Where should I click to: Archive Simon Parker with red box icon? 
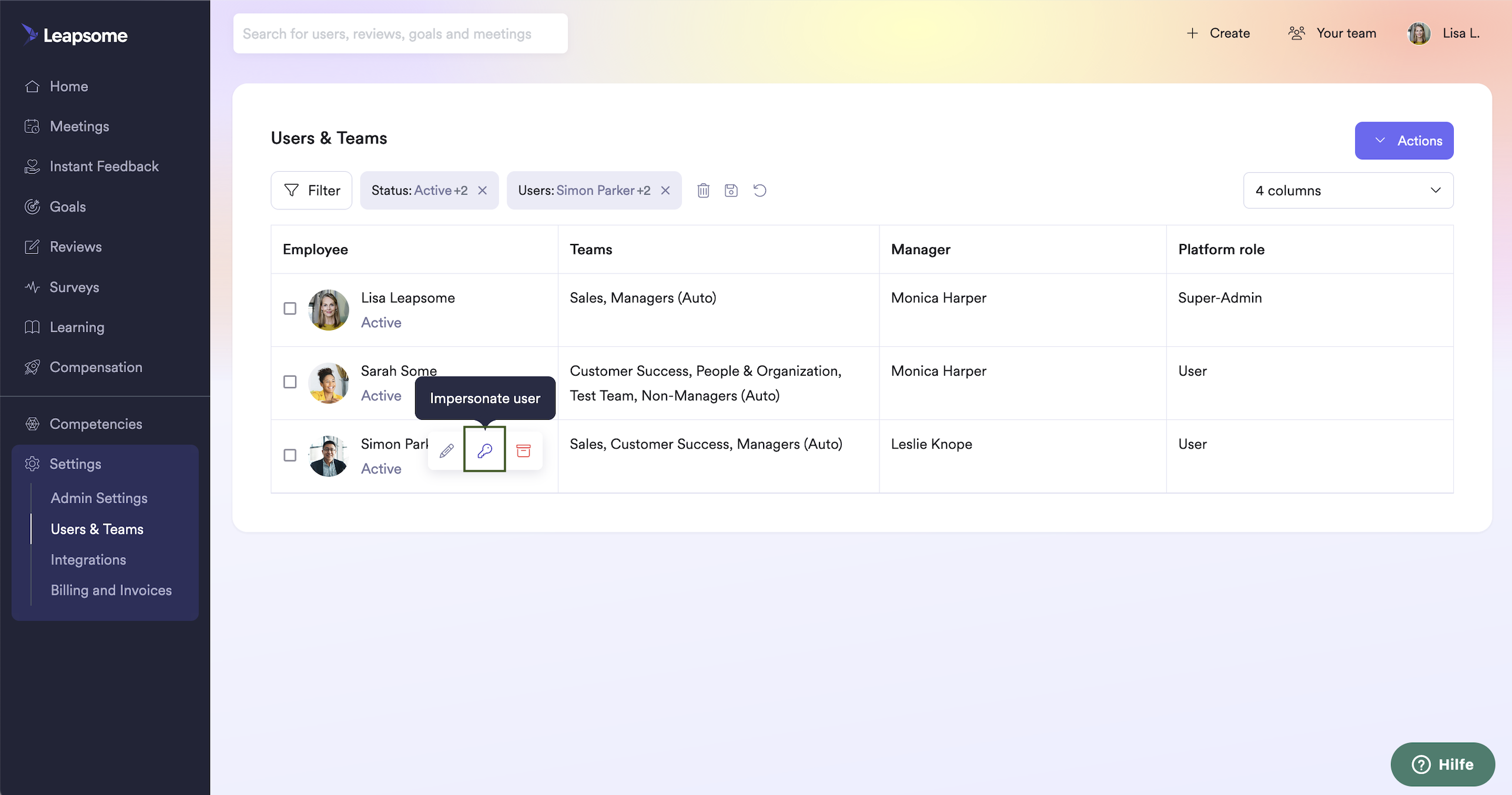(523, 451)
